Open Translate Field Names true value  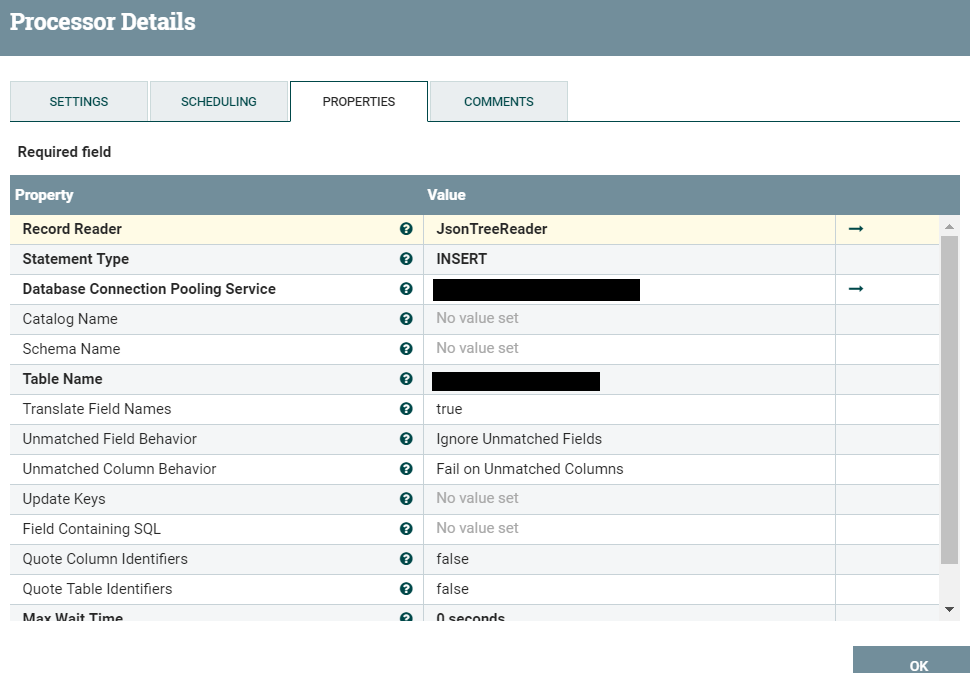628,409
